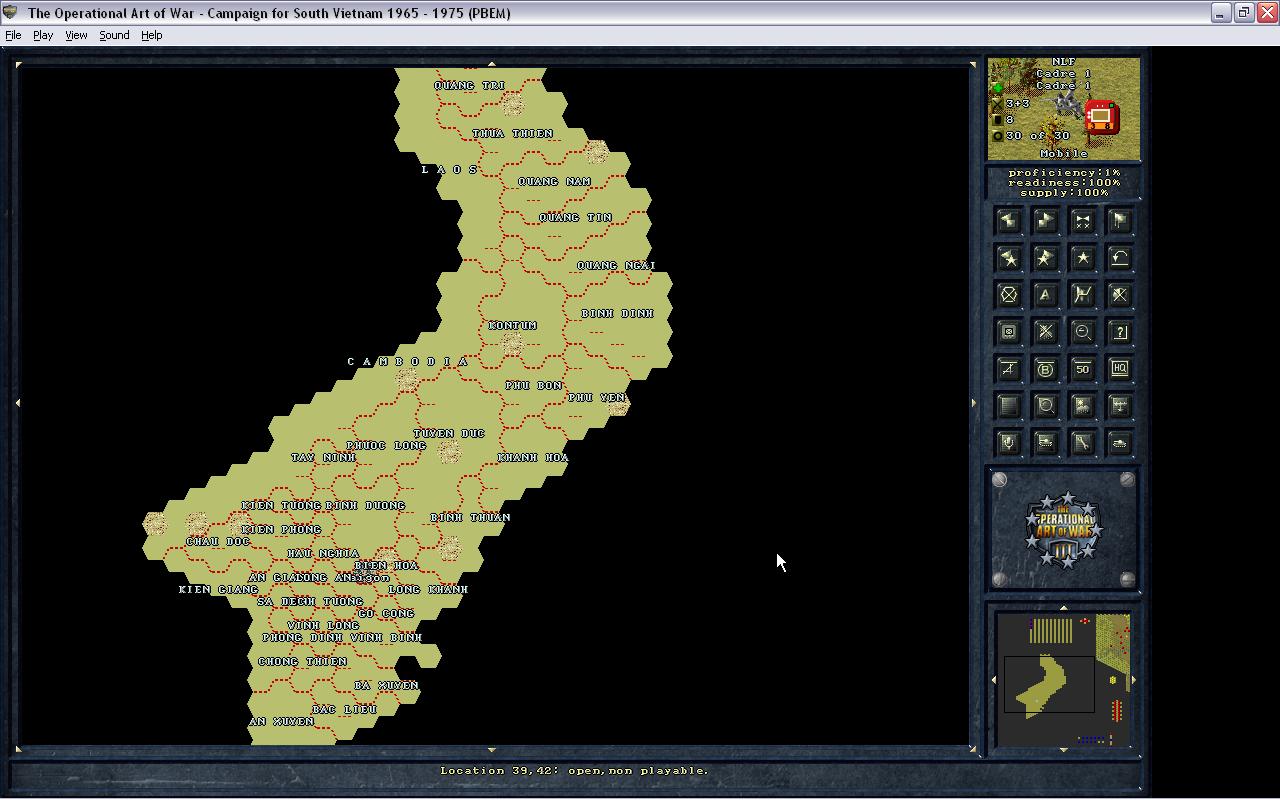Click the opposing flags button with X marks
The width and height of the screenshot is (1280, 800).
(x=1082, y=221)
